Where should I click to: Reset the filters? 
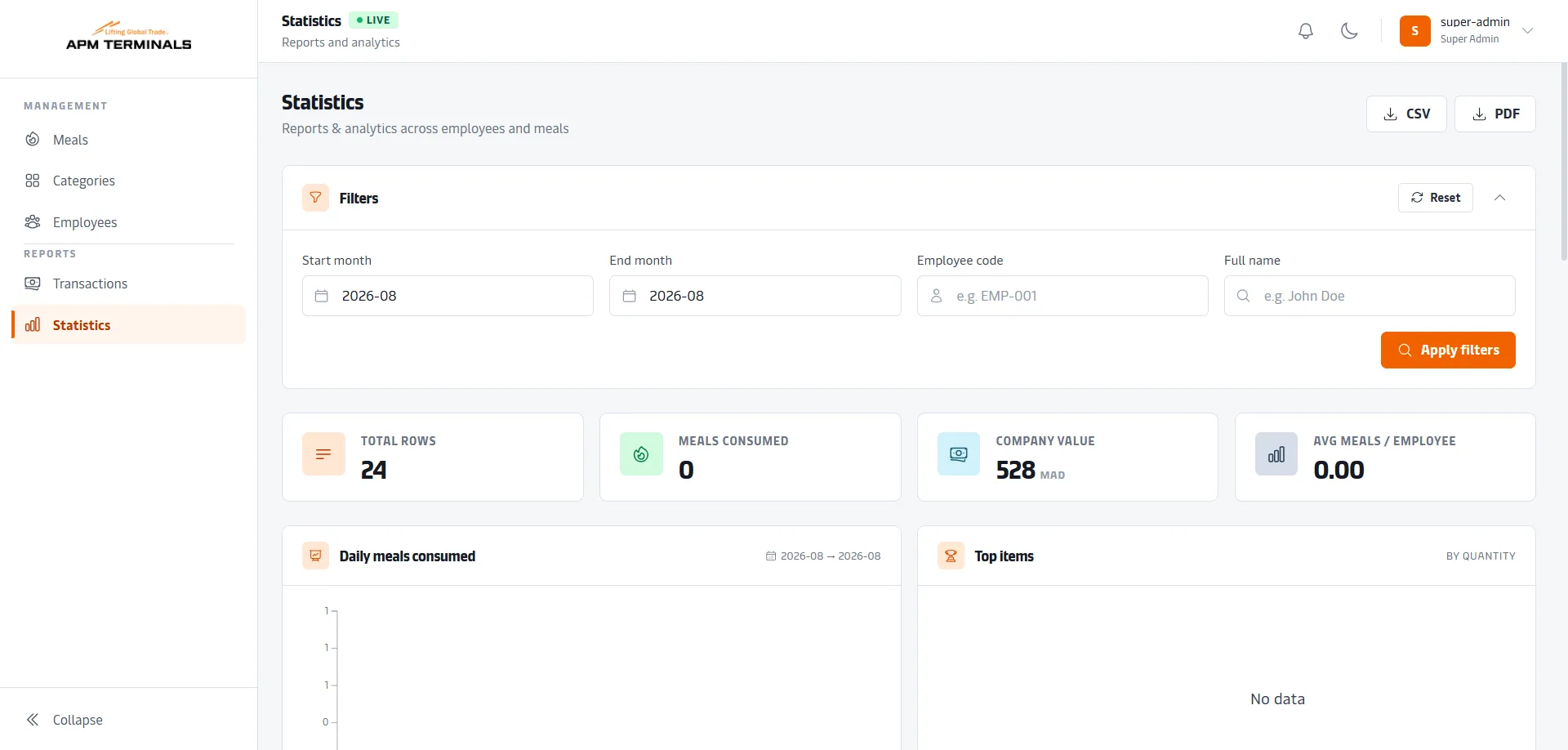pos(1436,198)
